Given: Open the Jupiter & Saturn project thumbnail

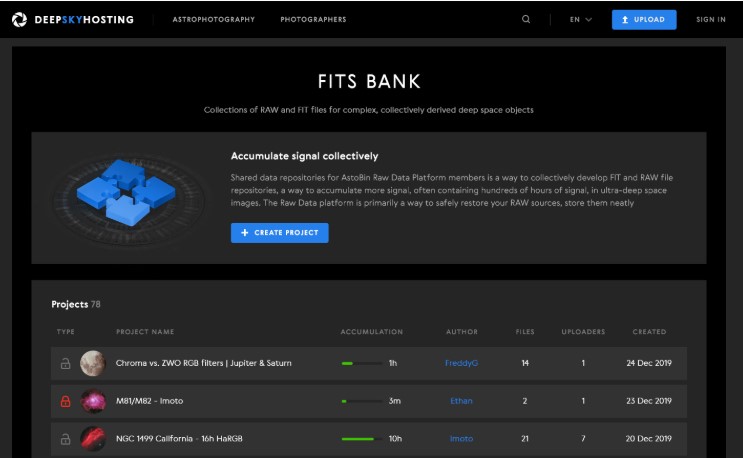Looking at the screenshot, I should [x=93, y=363].
